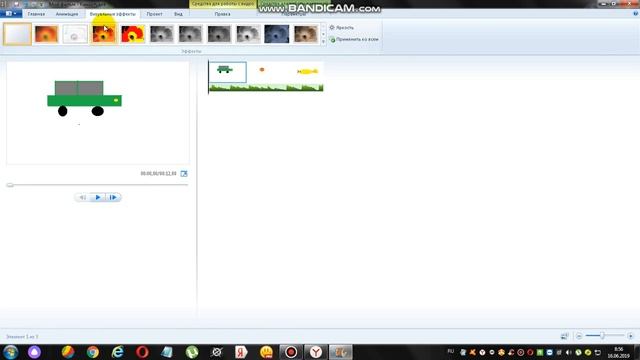Click the preview monitor with green car
This screenshot has width=640, height=360.
[x=98, y=113]
